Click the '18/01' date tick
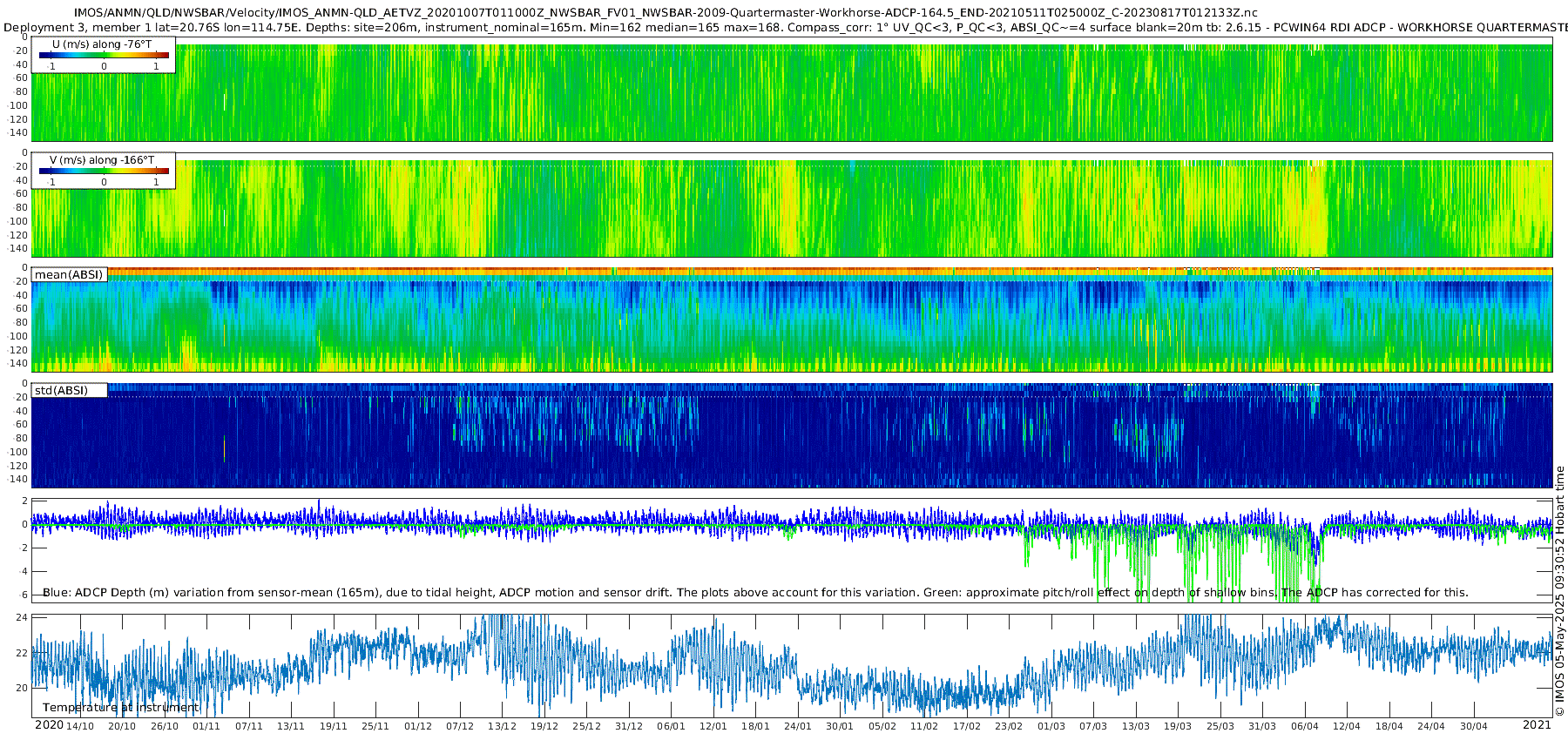Viewport: 1568px width, 740px height. pos(756,726)
